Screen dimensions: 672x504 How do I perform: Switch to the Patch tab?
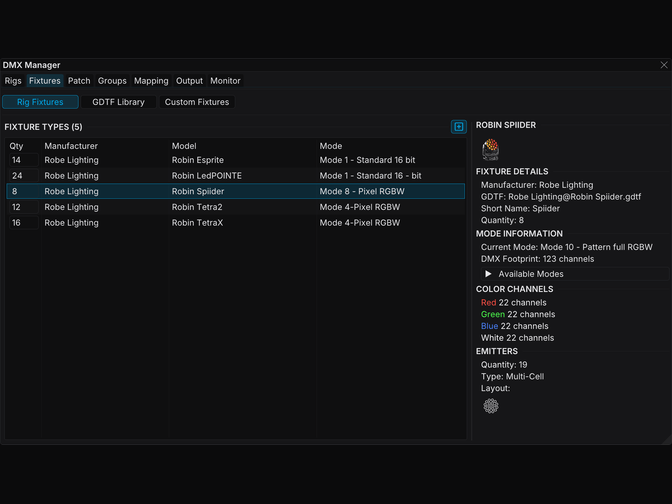click(x=79, y=81)
